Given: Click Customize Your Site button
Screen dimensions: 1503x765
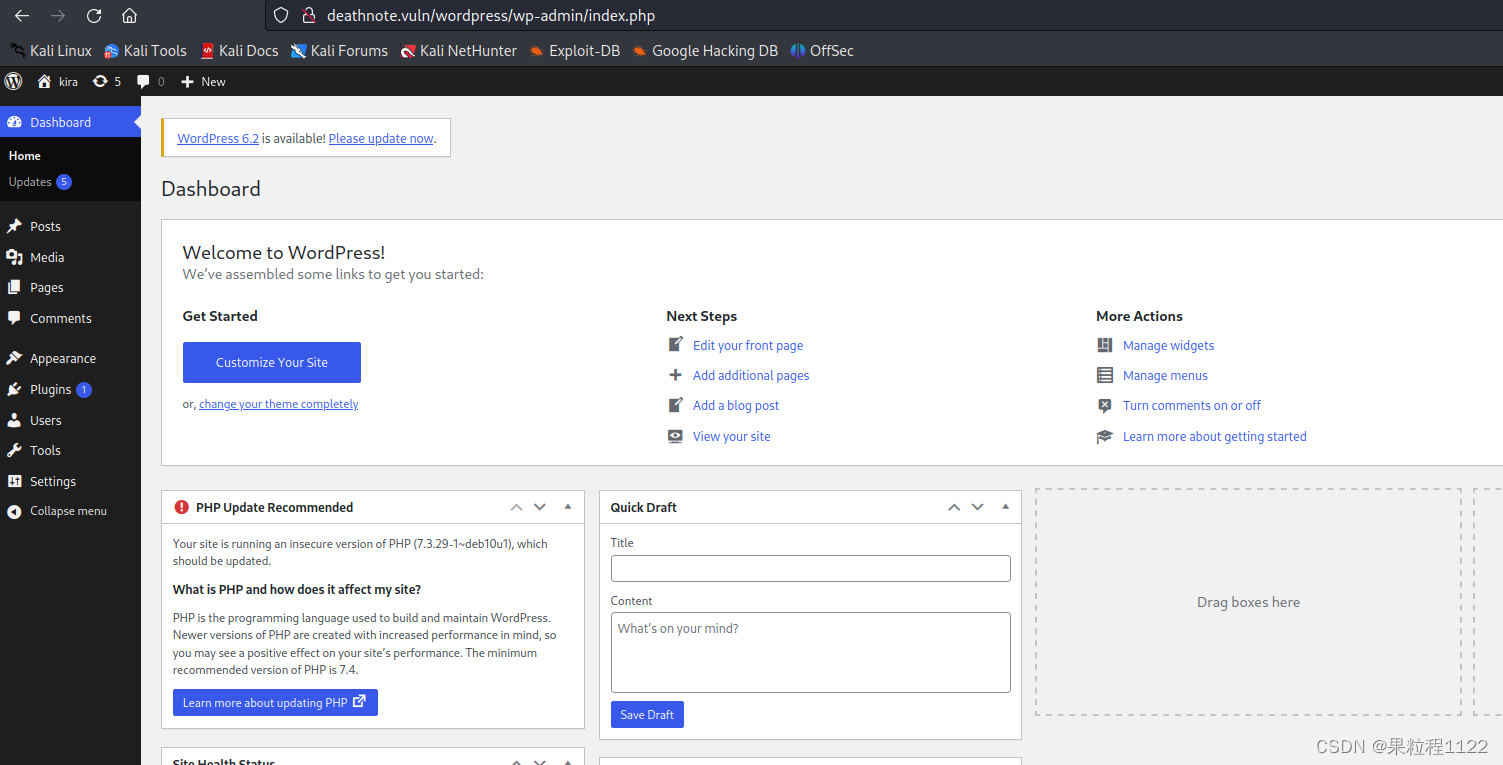Looking at the screenshot, I should coord(272,362).
